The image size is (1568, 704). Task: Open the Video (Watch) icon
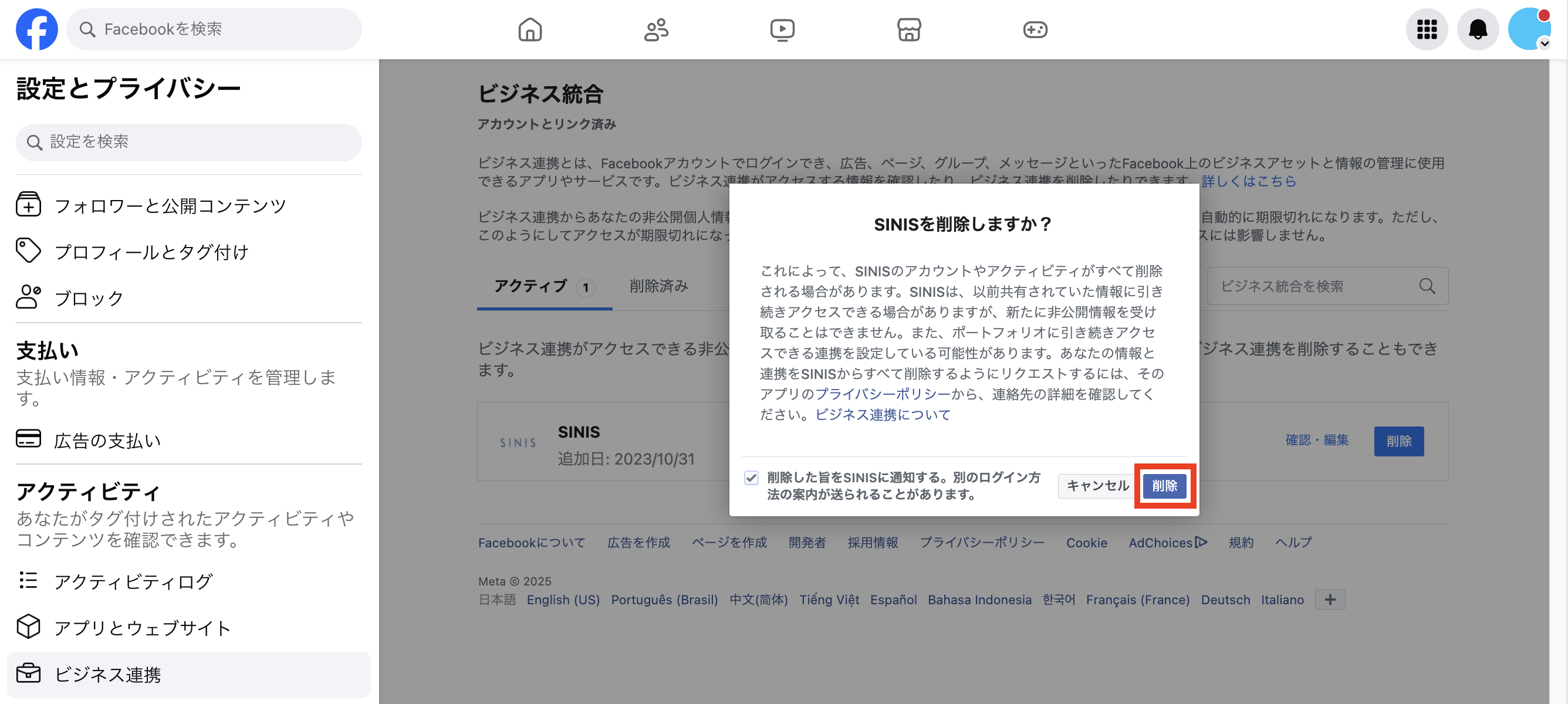[x=783, y=29]
